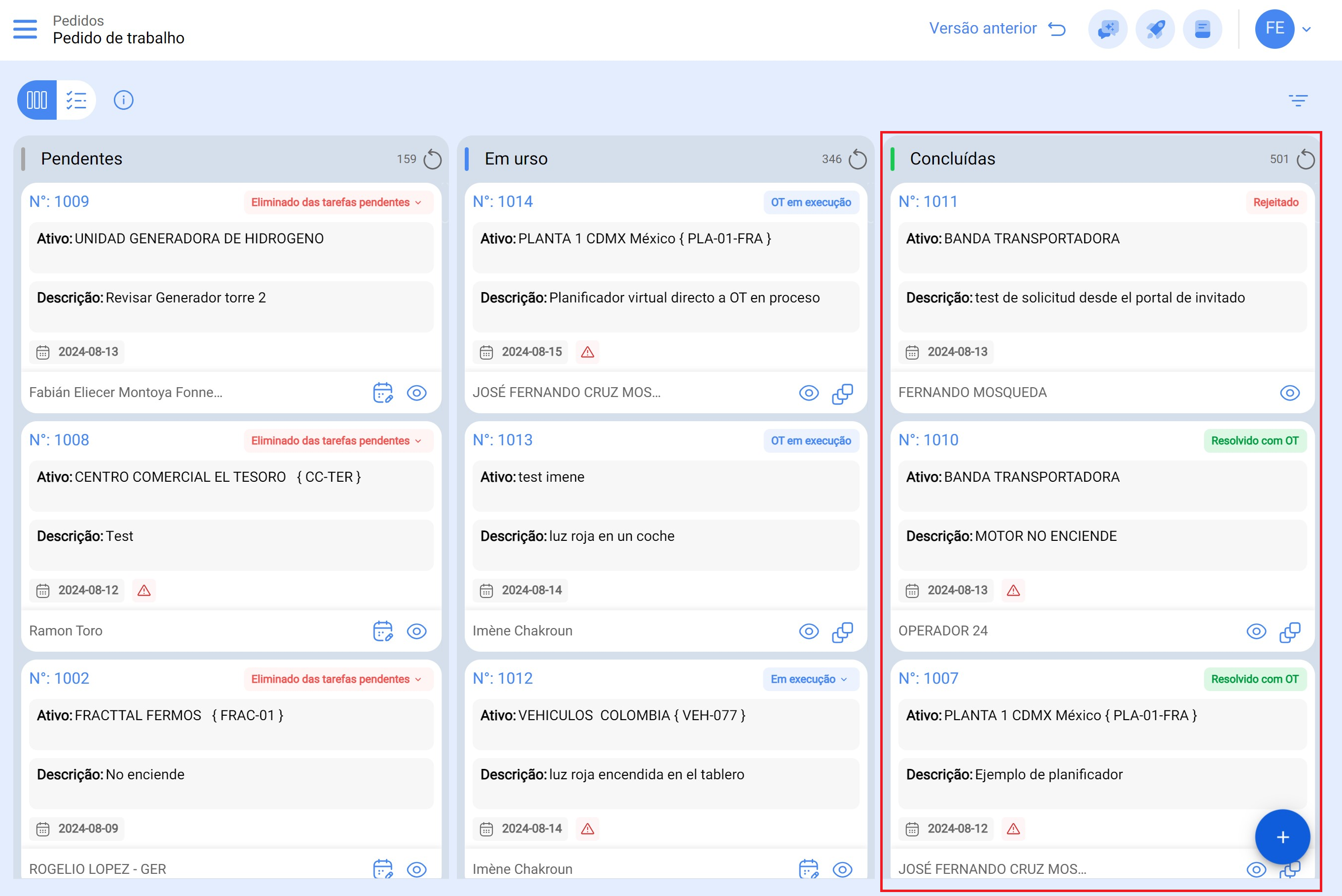Open the info circle icon
Screen dimensions: 1342x896
pyautogui.click(x=123, y=100)
